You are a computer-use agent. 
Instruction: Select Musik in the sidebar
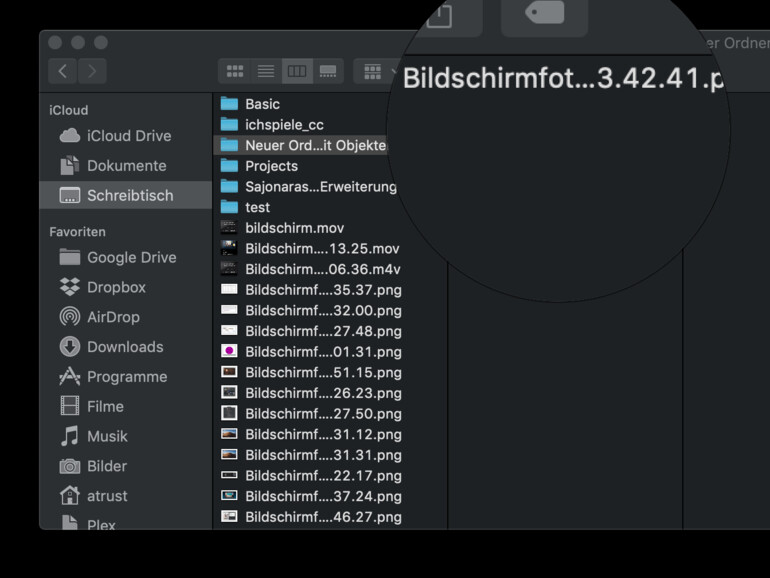click(107, 436)
